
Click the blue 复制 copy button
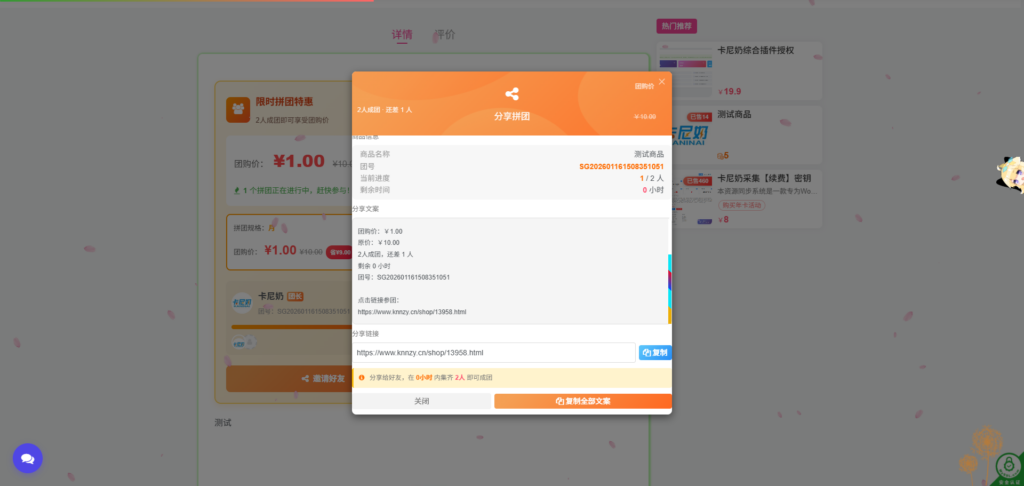pyautogui.click(x=655, y=353)
